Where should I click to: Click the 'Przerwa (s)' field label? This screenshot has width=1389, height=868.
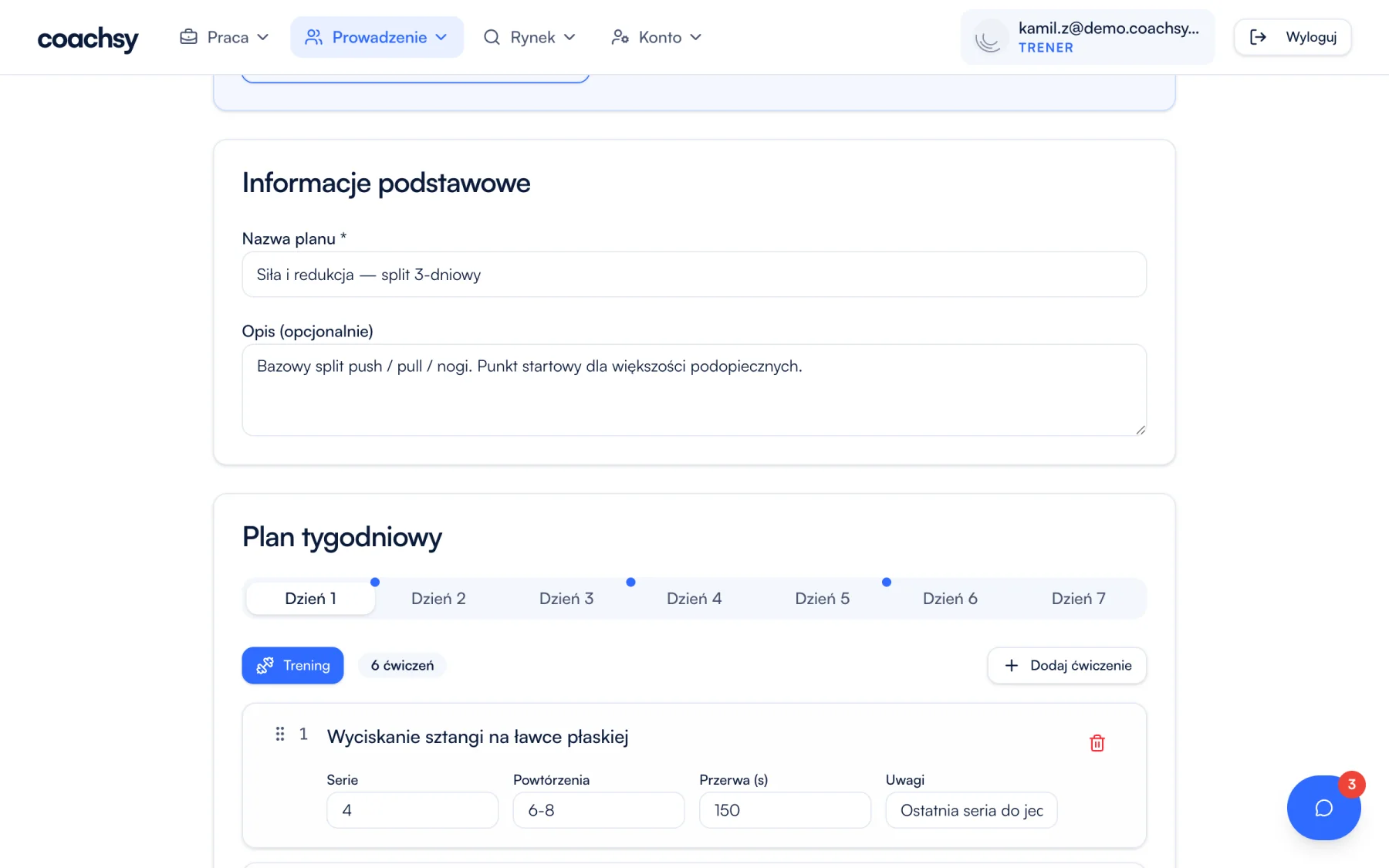[x=734, y=780]
